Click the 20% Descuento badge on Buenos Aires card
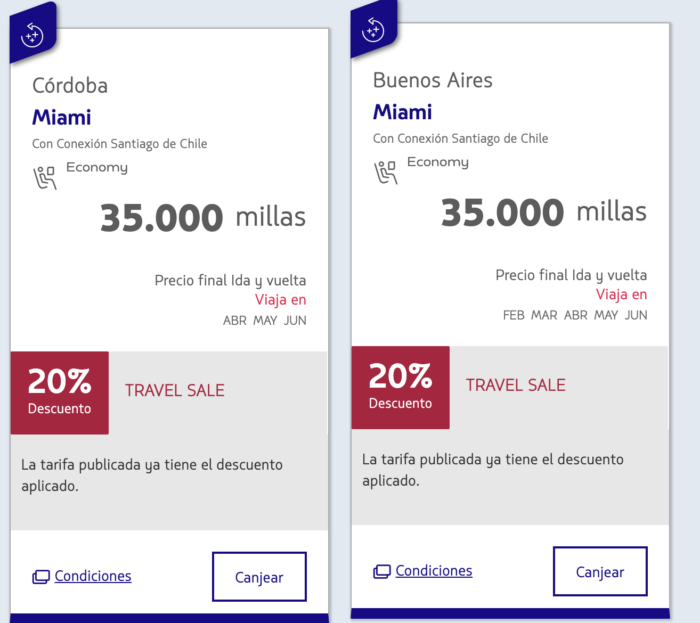Screen dimensions: 700x623 pos(400,387)
